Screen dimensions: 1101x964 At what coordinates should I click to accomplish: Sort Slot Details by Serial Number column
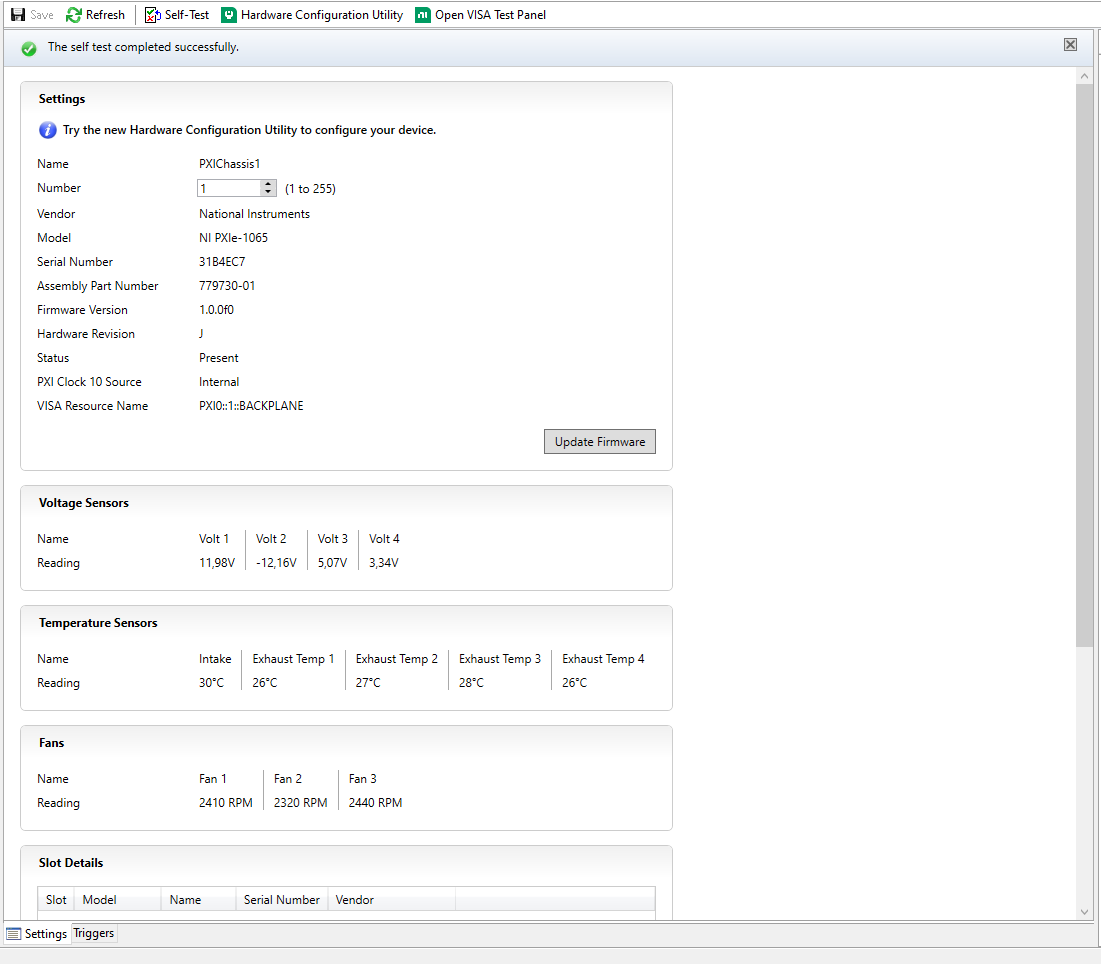(282, 899)
